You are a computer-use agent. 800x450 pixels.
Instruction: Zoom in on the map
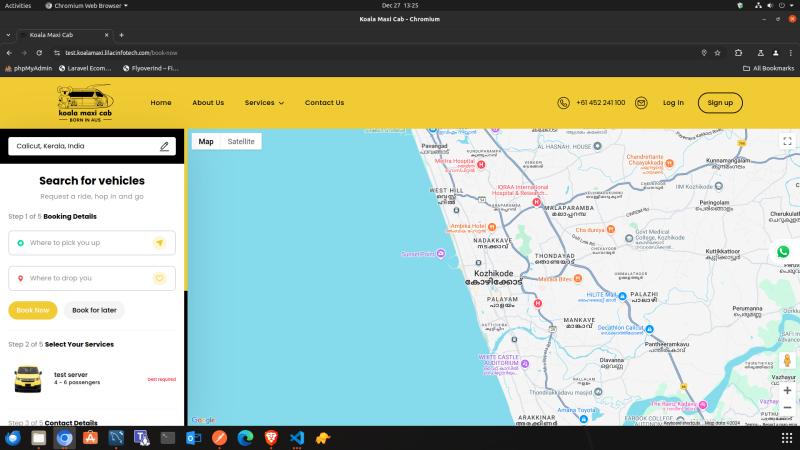(787, 390)
